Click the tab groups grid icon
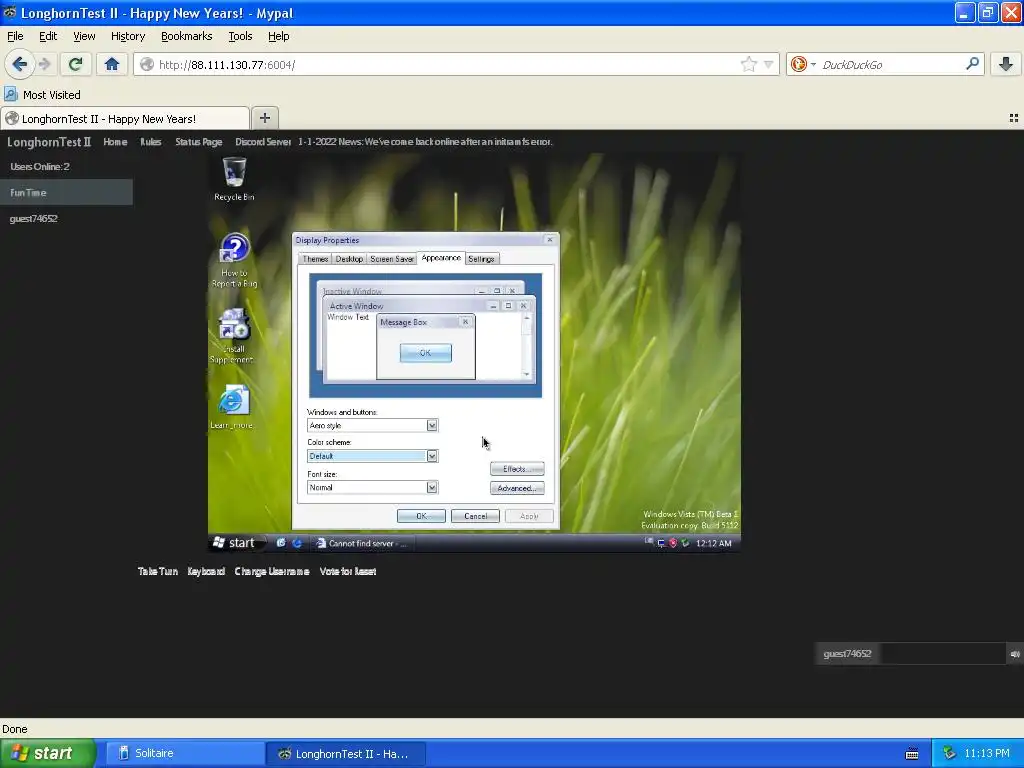This screenshot has width=1024, height=768. pyautogui.click(x=1014, y=118)
